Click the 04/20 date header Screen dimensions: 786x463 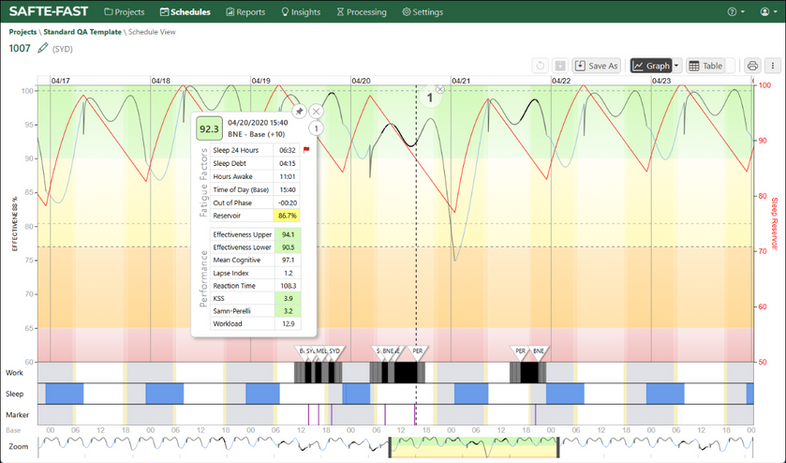pos(361,80)
